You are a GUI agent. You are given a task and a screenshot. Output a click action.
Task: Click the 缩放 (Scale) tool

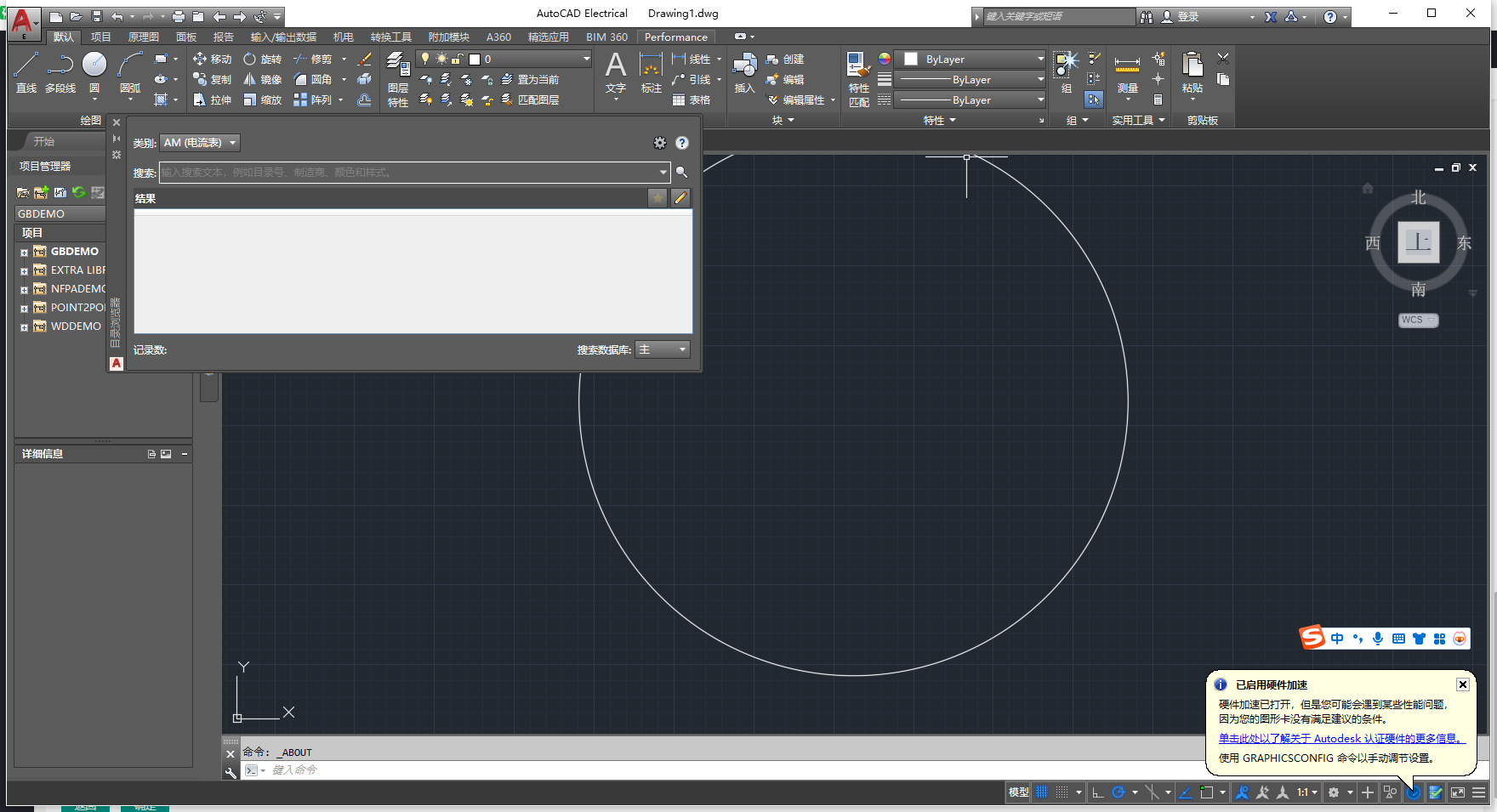click(262, 99)
